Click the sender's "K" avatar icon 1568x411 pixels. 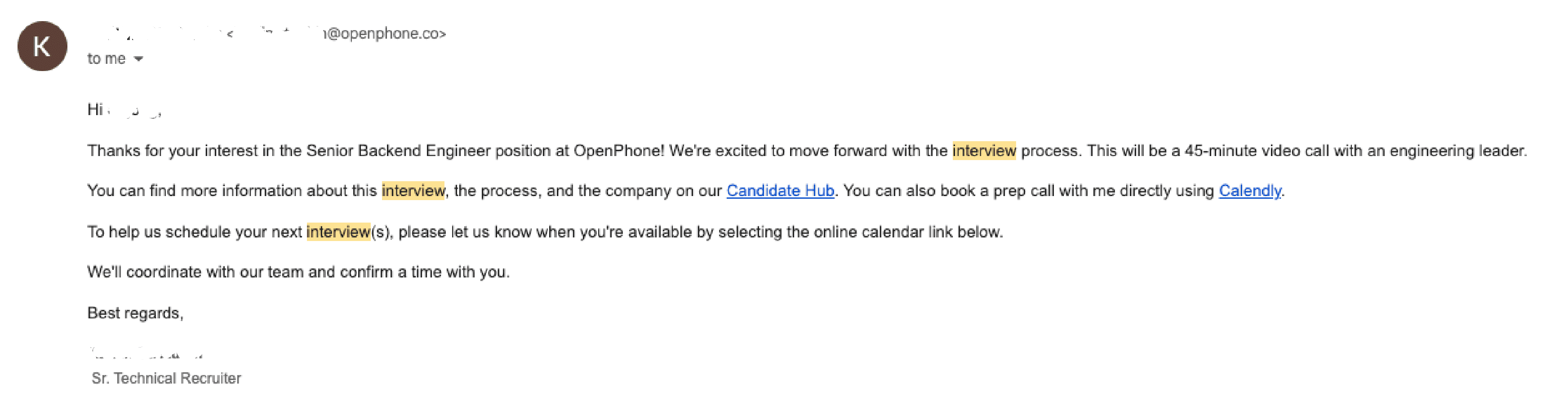click(42, 46)
